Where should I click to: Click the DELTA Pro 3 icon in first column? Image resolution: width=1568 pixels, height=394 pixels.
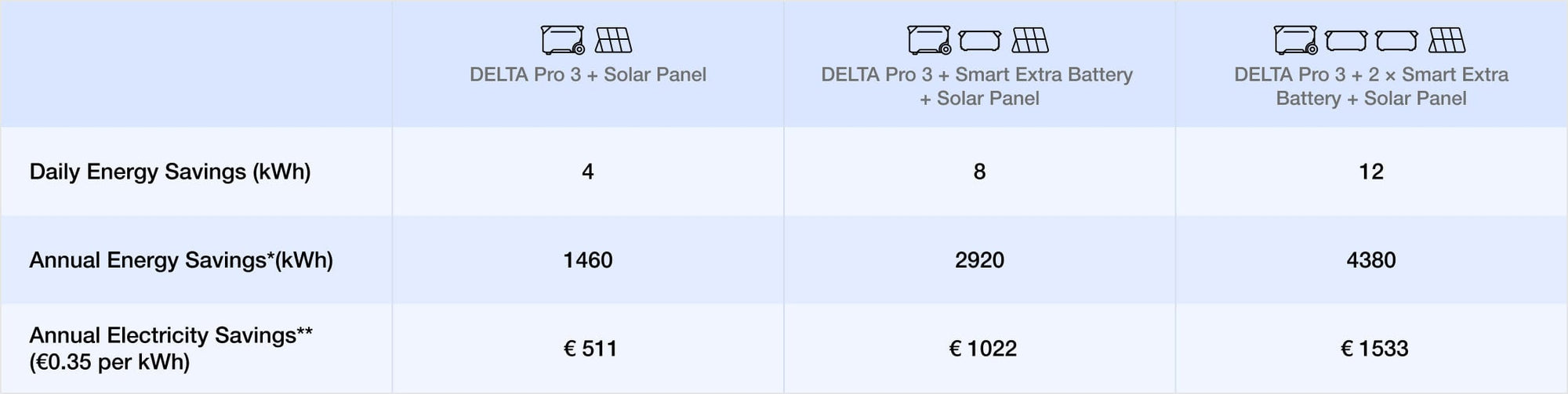(x=563, y=40)
